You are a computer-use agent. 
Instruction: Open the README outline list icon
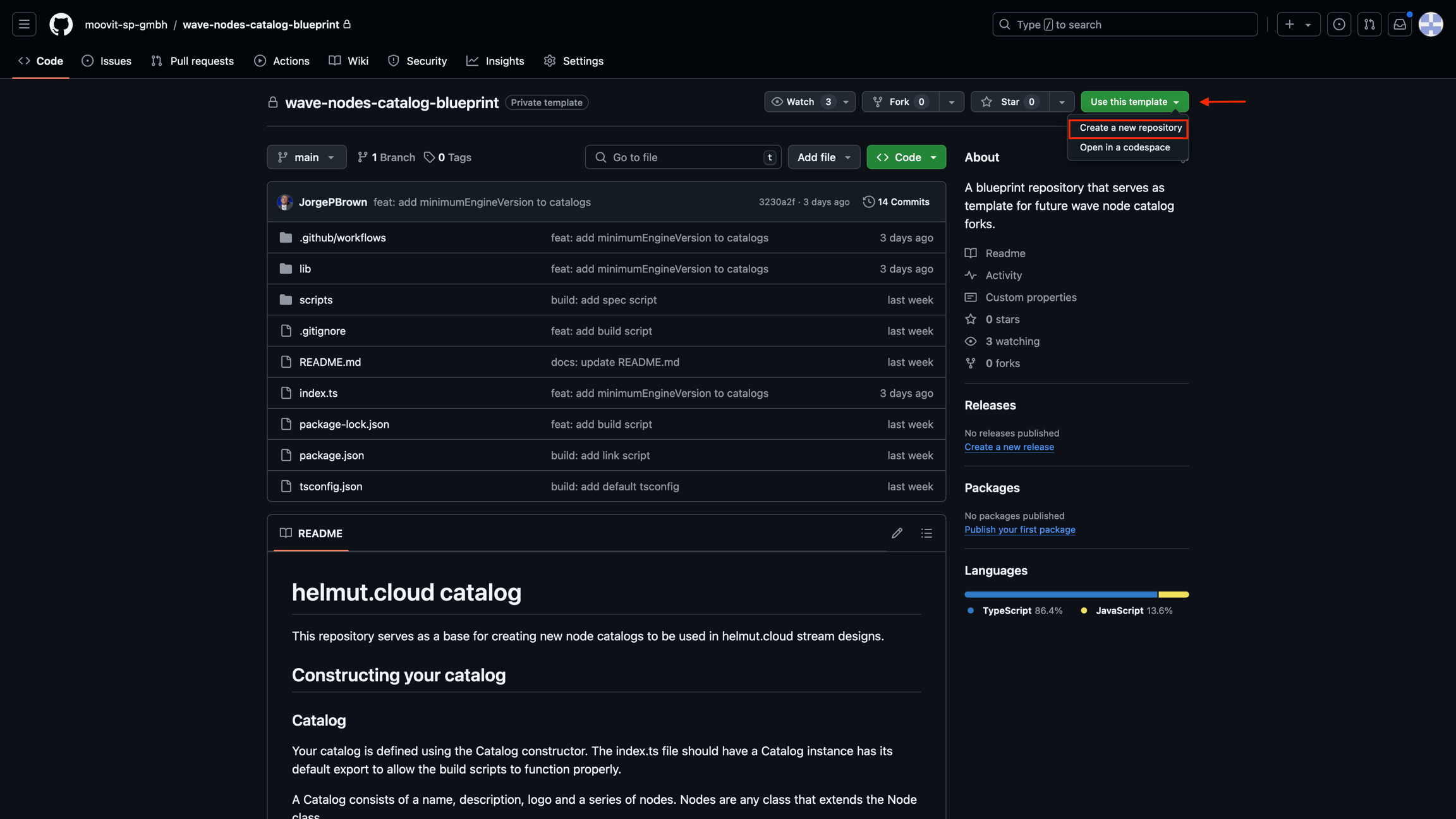pos(926,533)
